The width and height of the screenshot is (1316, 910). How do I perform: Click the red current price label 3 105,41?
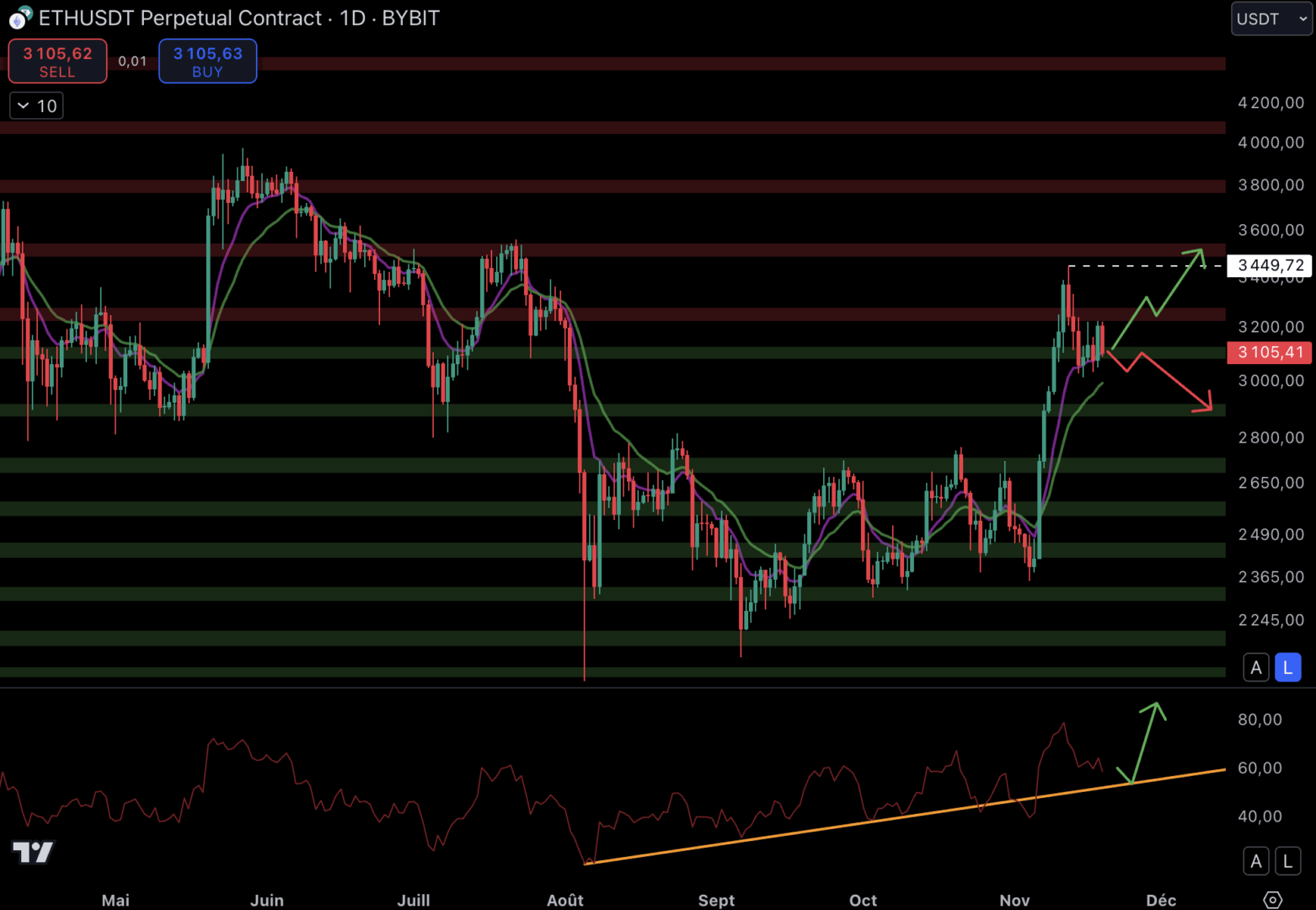[x=1270, y=352]
